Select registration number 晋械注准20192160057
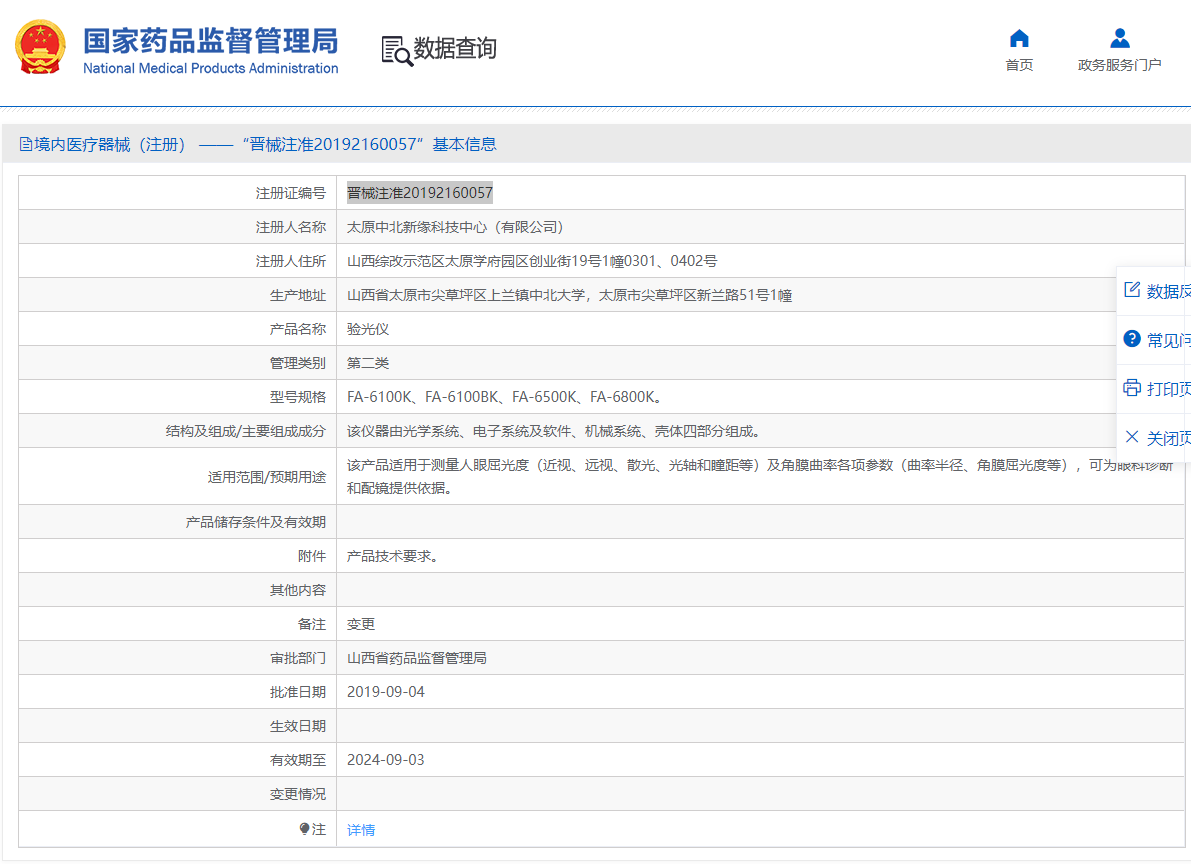1191x864 pixels. click(x=420, y=193)
